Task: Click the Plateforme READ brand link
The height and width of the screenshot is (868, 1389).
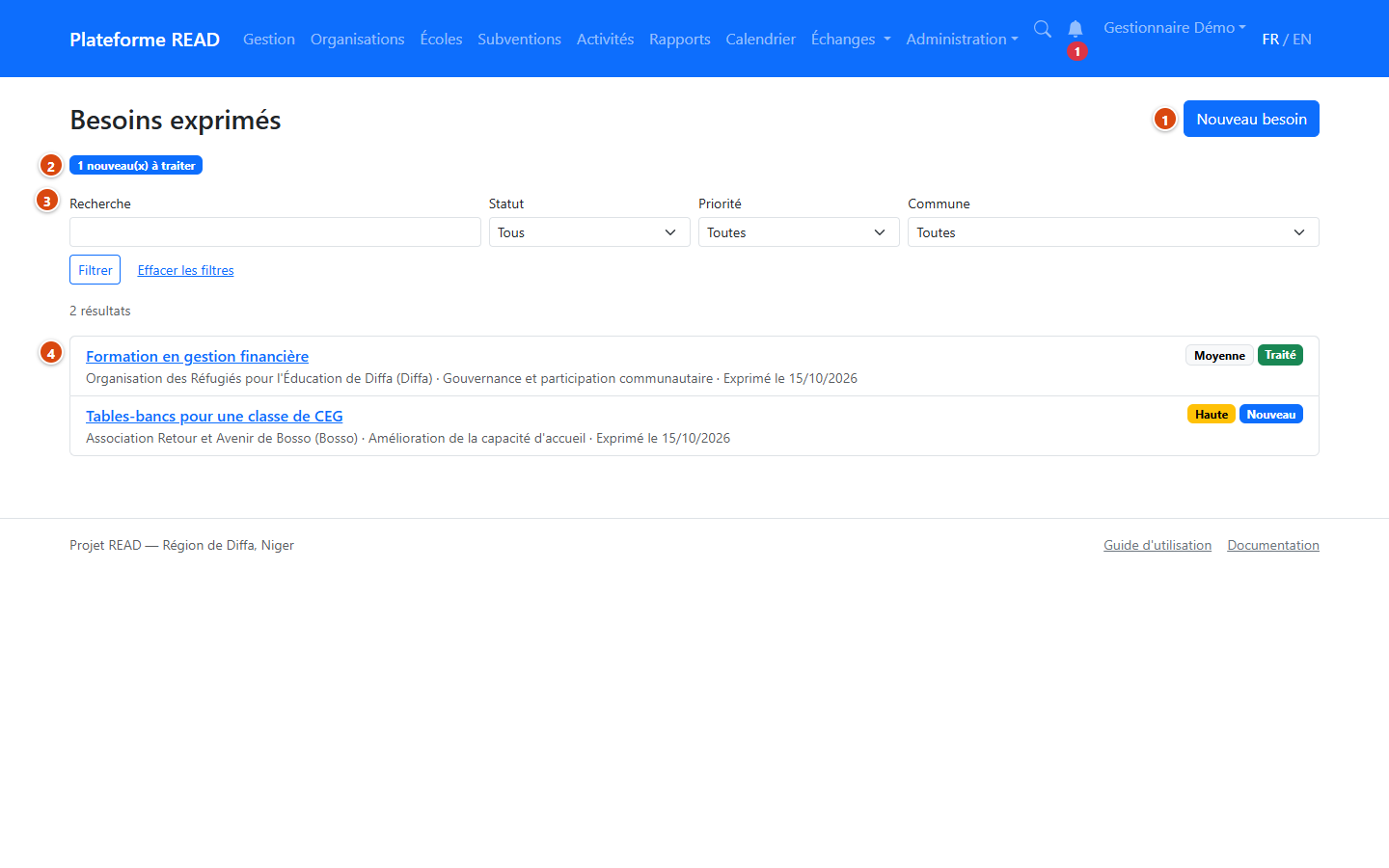Action: pyautogui.click(x=145, y=40)
